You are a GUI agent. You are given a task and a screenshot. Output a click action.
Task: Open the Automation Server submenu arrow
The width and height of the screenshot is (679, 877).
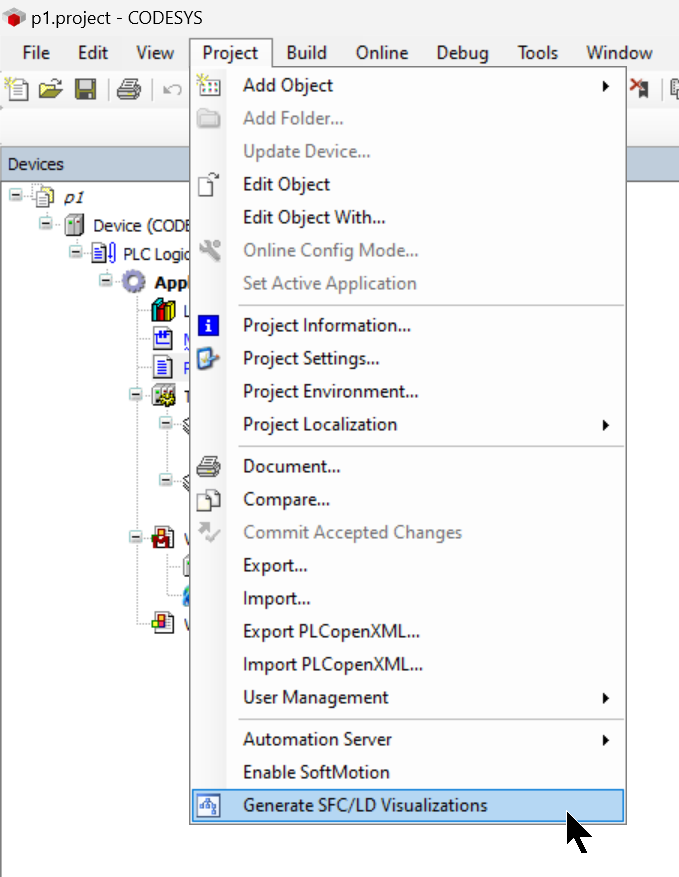click(605, 741)
